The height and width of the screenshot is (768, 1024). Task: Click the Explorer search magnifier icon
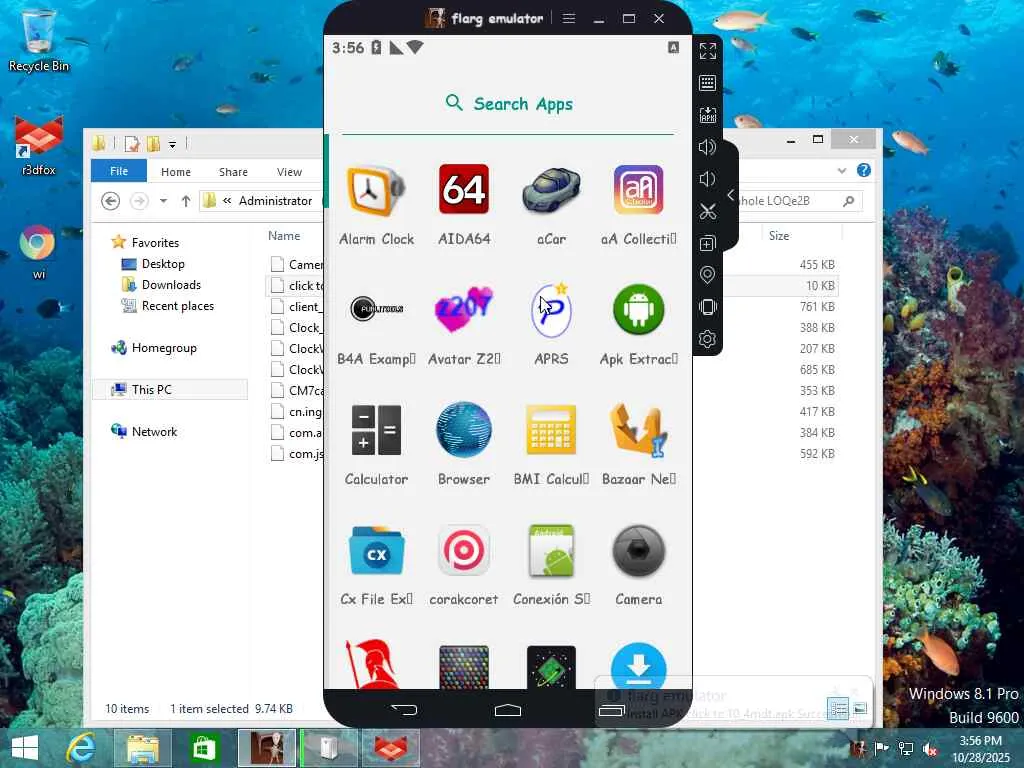[848, 201]
